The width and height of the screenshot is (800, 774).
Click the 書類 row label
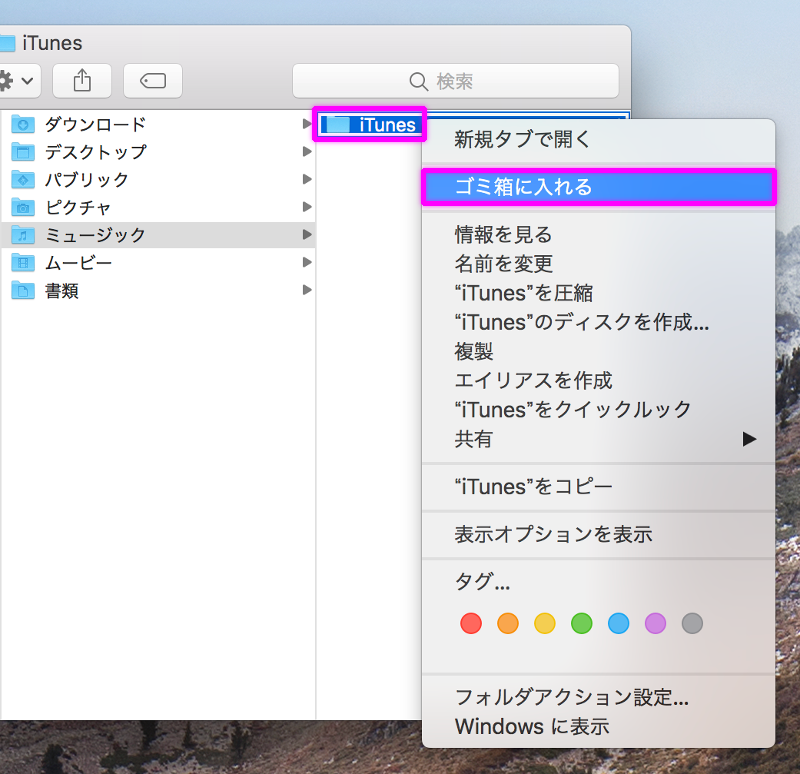(x=62, y=290)
